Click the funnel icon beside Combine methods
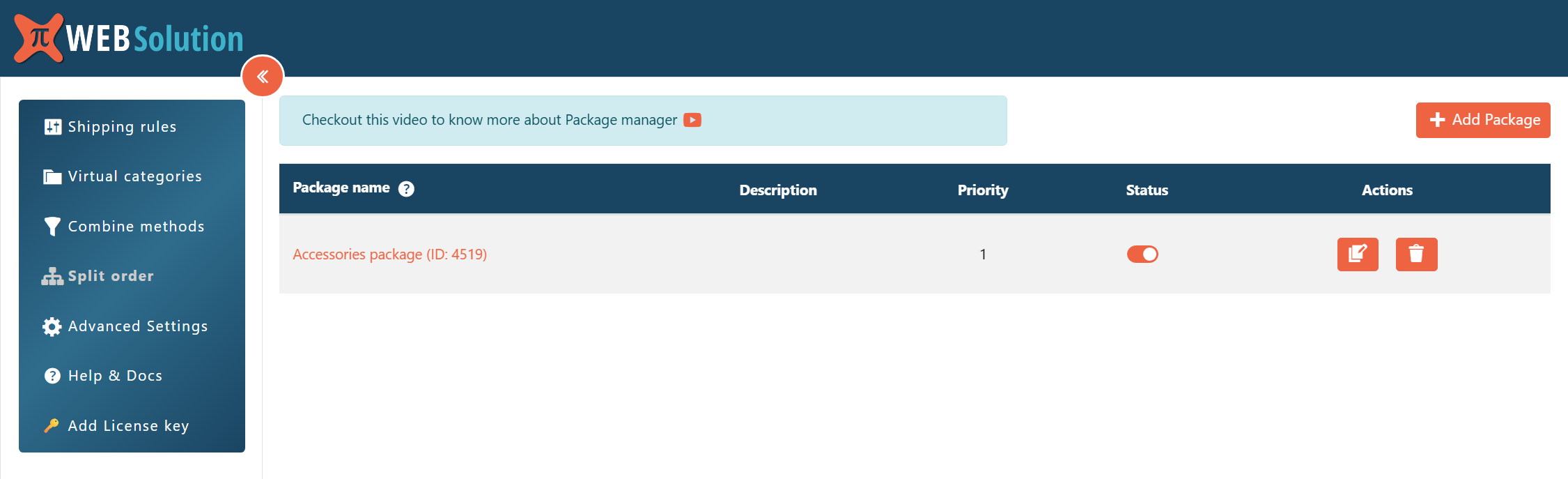This screenshot has height=479, width=1568. [x=52, y=227]
